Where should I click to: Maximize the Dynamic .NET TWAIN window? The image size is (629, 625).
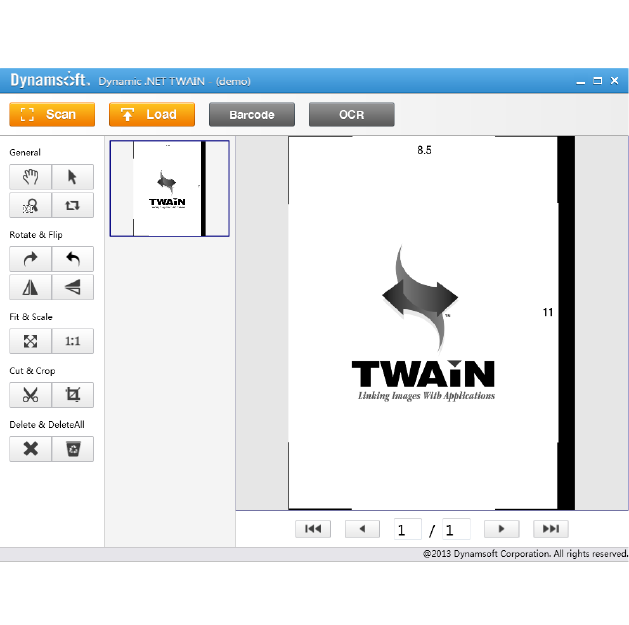[597, 81]
